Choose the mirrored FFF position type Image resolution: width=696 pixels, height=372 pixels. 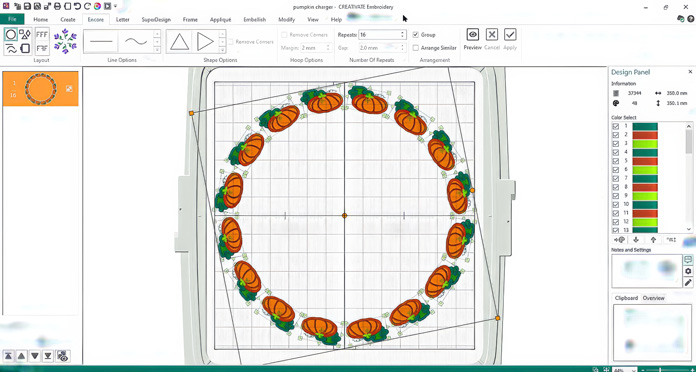click(x=42, y=48)
